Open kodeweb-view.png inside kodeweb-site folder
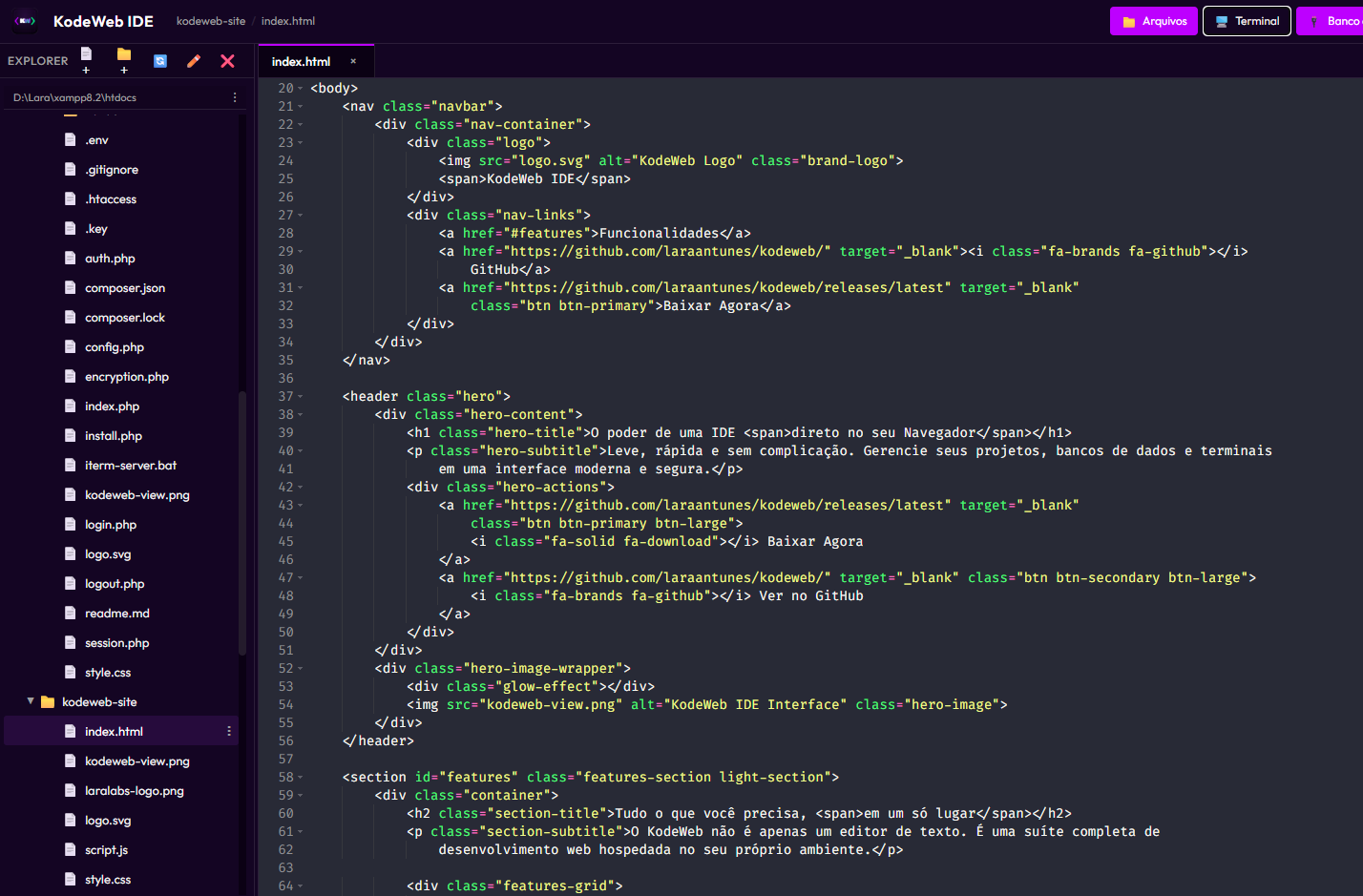The width and height of the screenshot is (1363, 896). (121, 761)
